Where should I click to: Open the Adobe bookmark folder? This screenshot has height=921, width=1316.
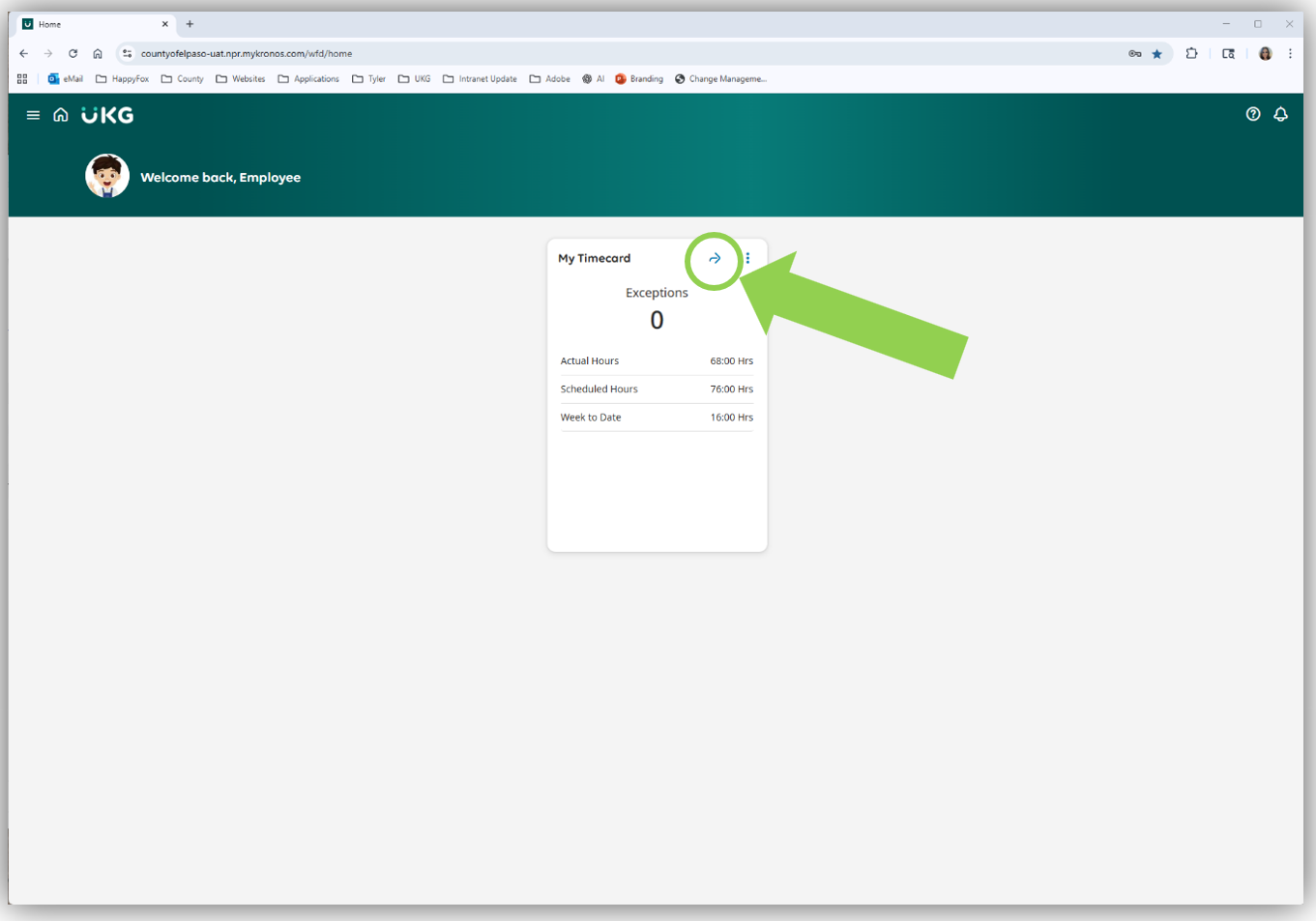coord(549,79)
